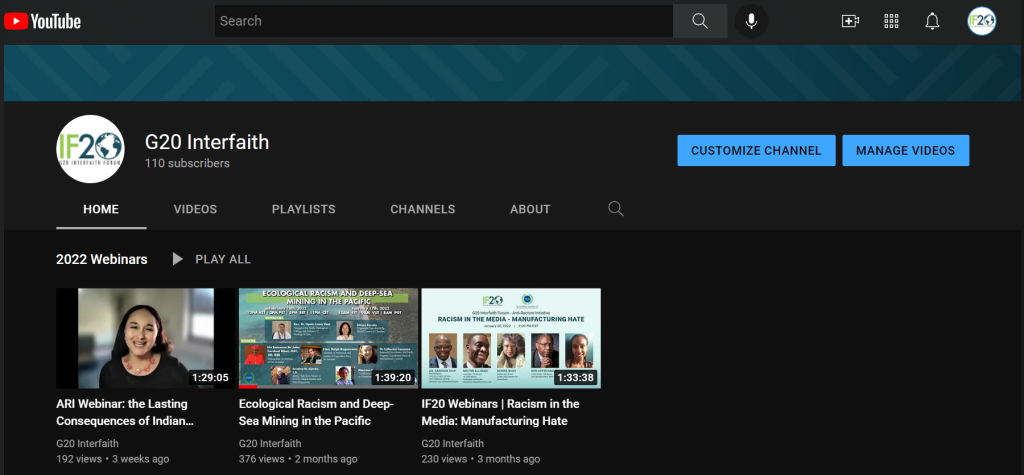1024x475 pixels.
Task: Switch to the Videos tab
Action: point(195,209)
